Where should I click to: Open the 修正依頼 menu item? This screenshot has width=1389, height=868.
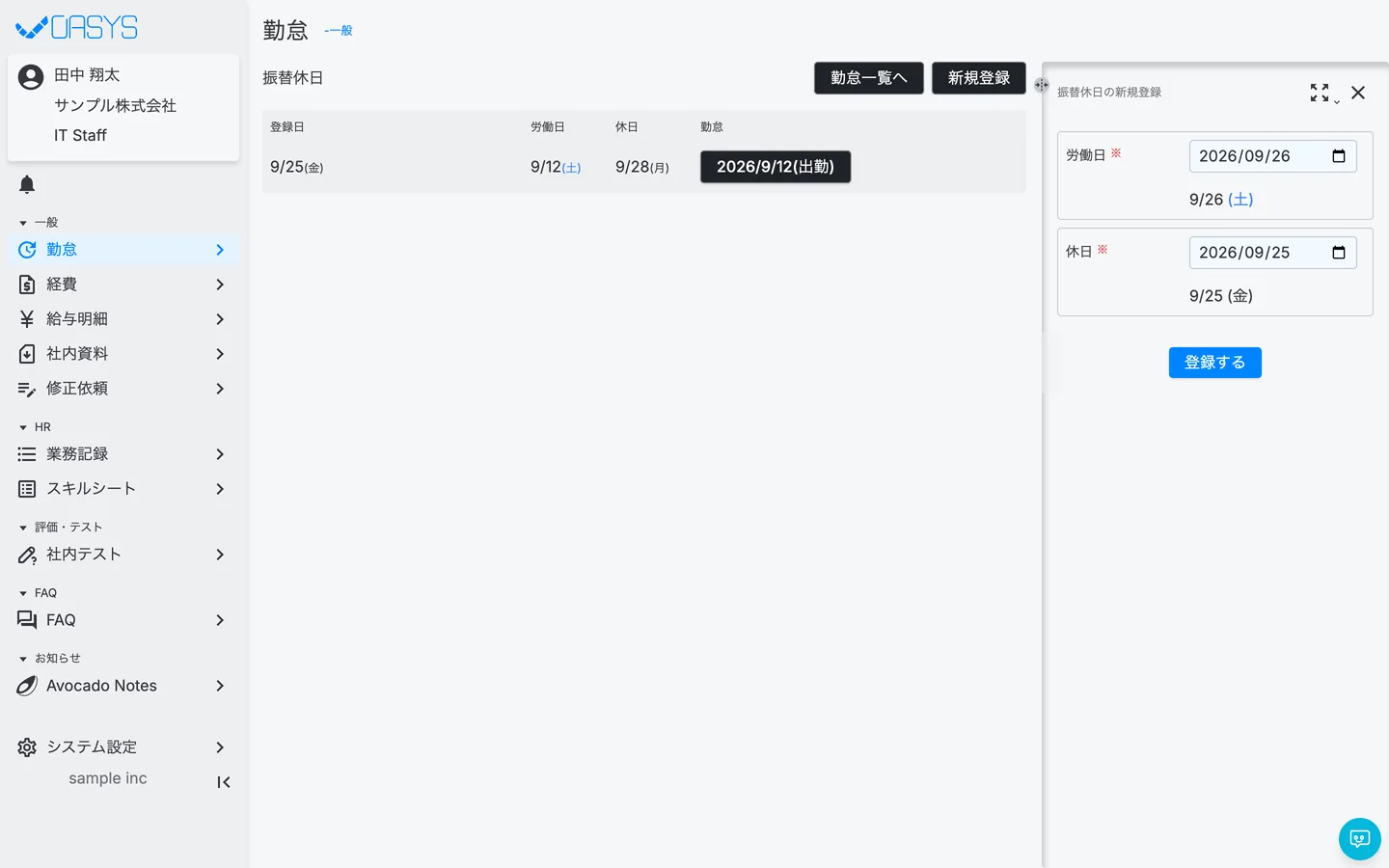[123, 389]
